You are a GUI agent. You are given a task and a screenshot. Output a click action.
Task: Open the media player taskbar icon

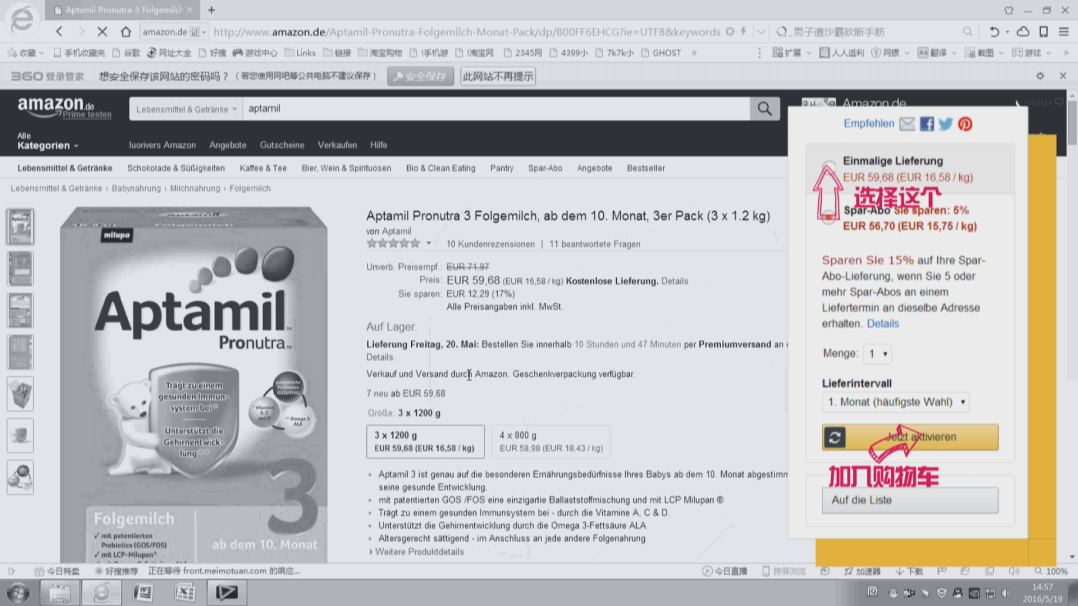point(227,592)
